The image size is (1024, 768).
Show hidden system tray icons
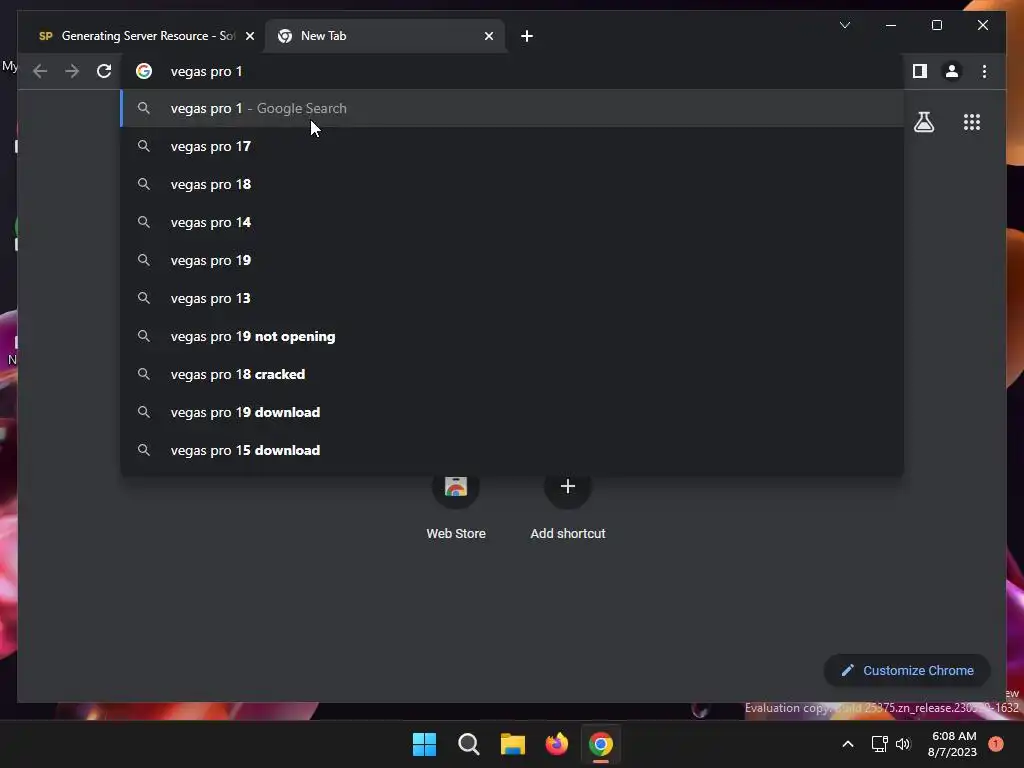coord(848,744)
